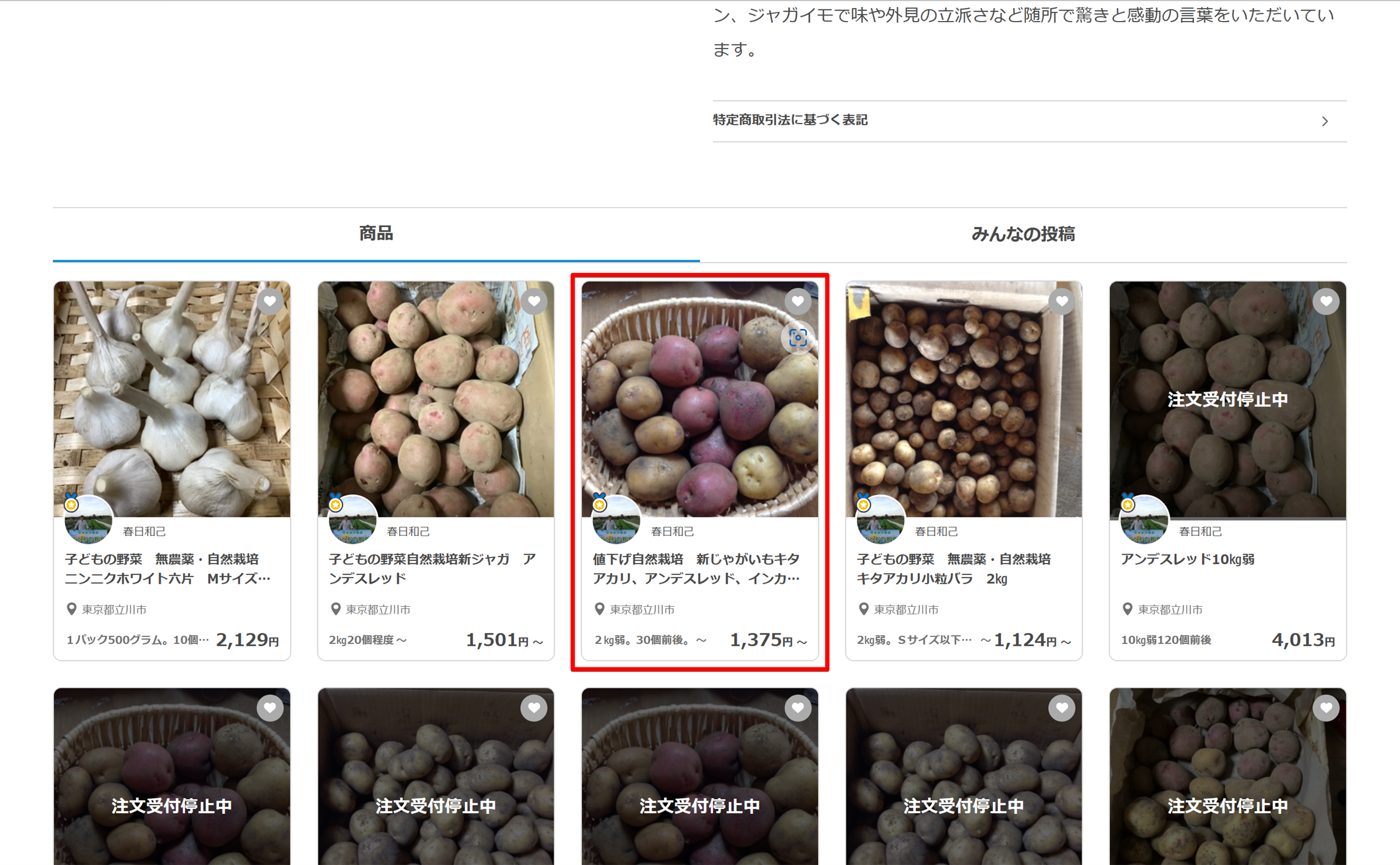Click price 1,124円～
Viewport: 1400px width, 865px height.
[1032, 640]
